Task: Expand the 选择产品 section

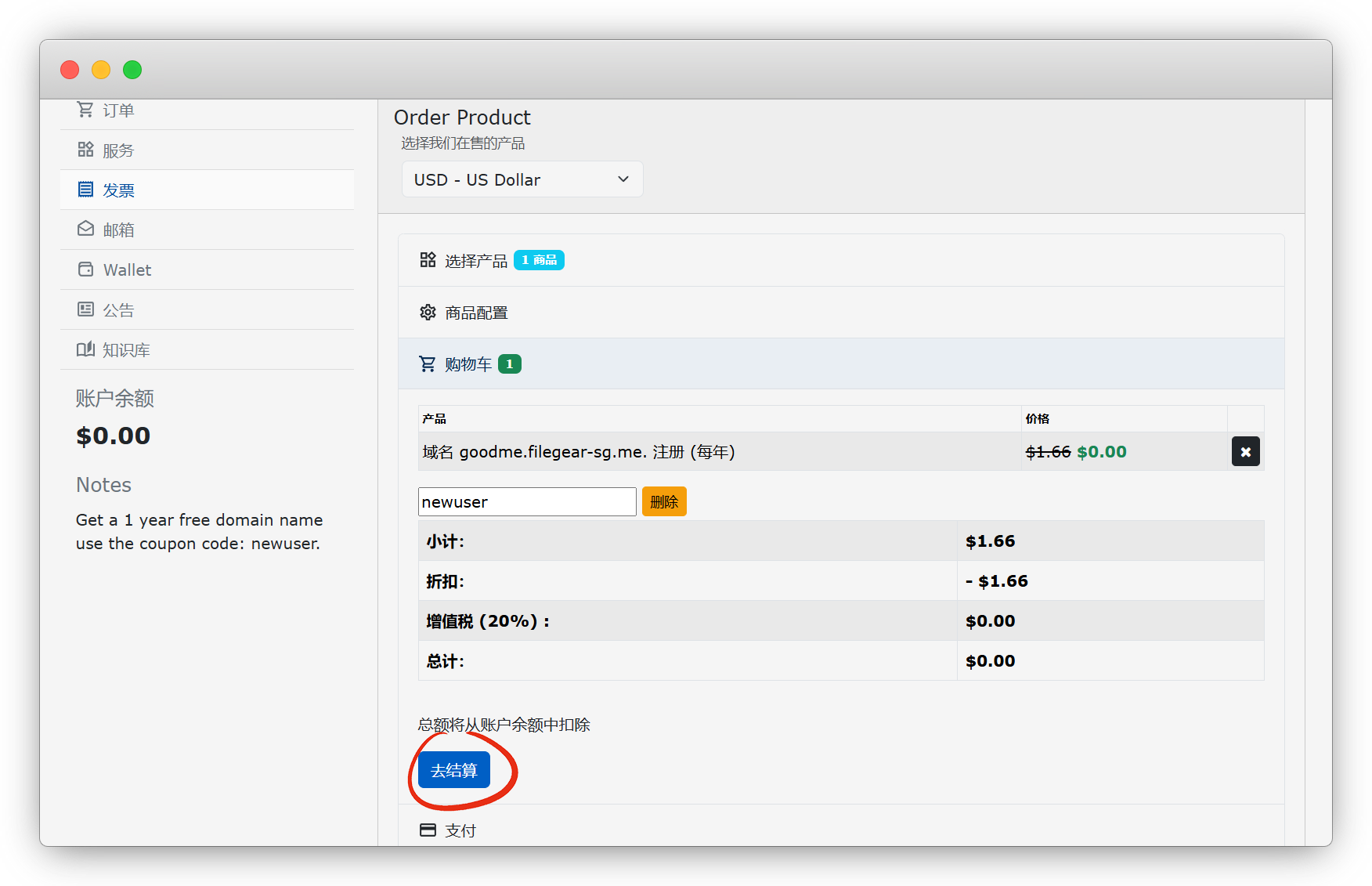Action: click(476, 261)
